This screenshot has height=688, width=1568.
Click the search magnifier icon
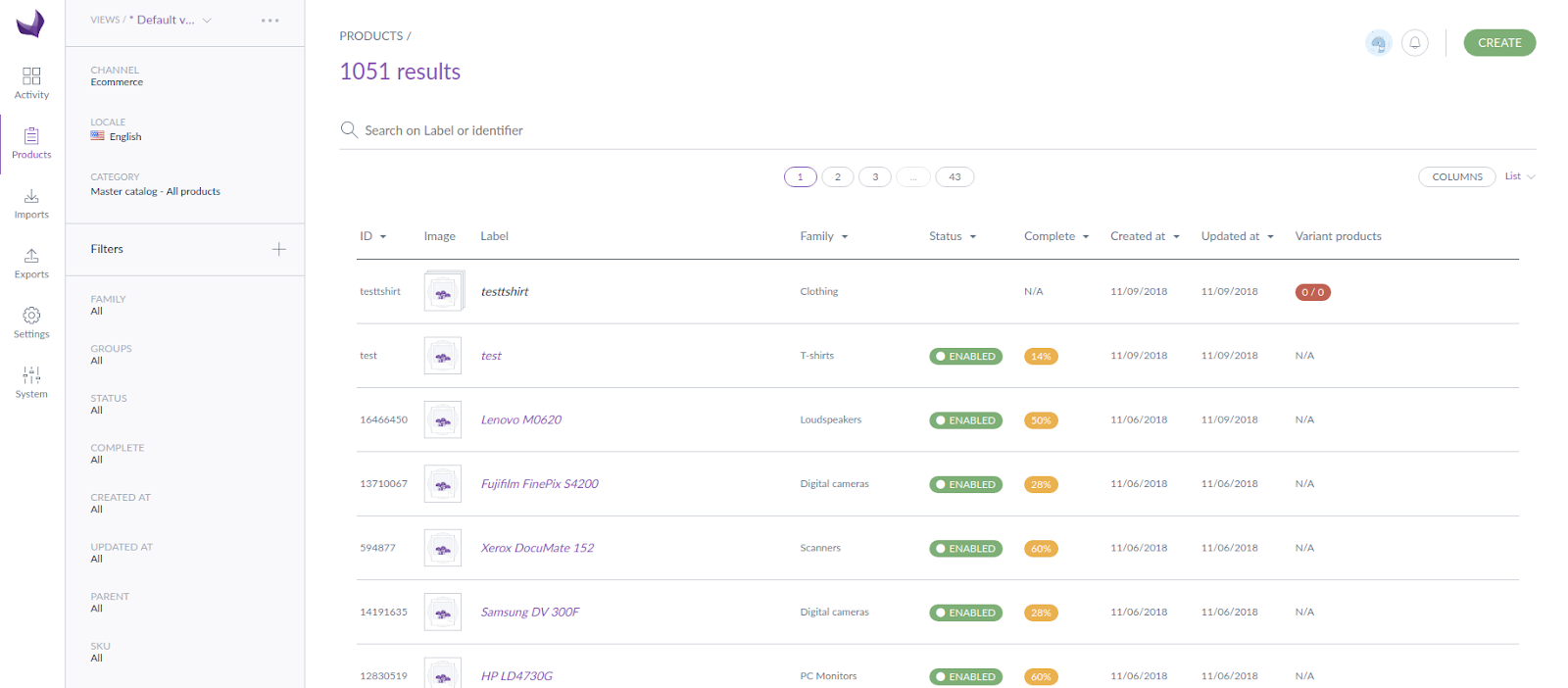349,129
